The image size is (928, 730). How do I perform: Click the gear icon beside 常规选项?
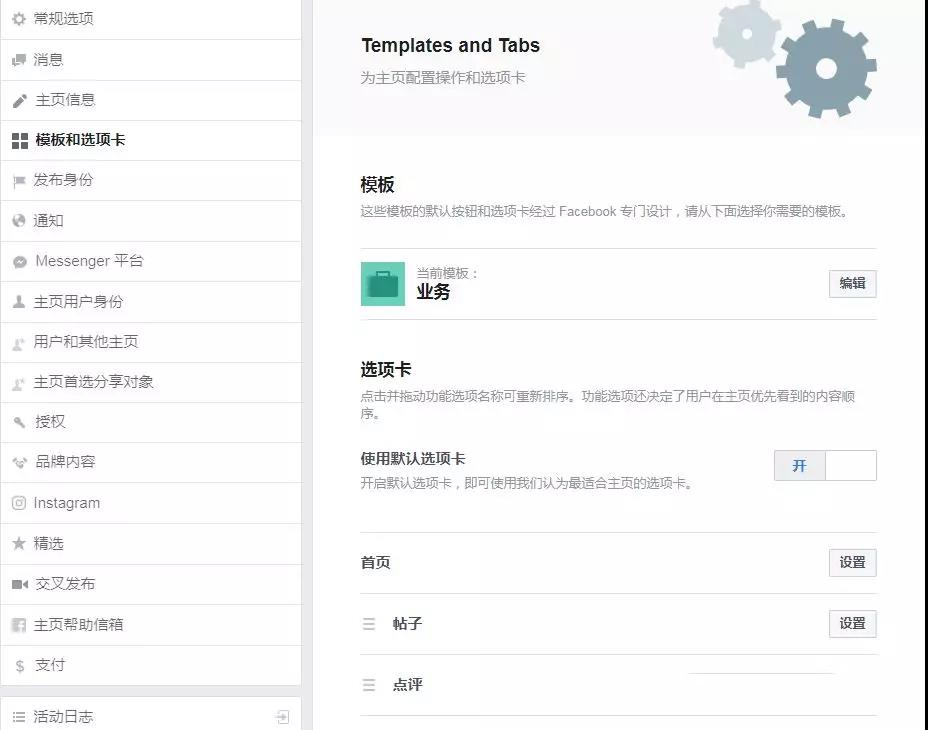click(x=19, y=19)
